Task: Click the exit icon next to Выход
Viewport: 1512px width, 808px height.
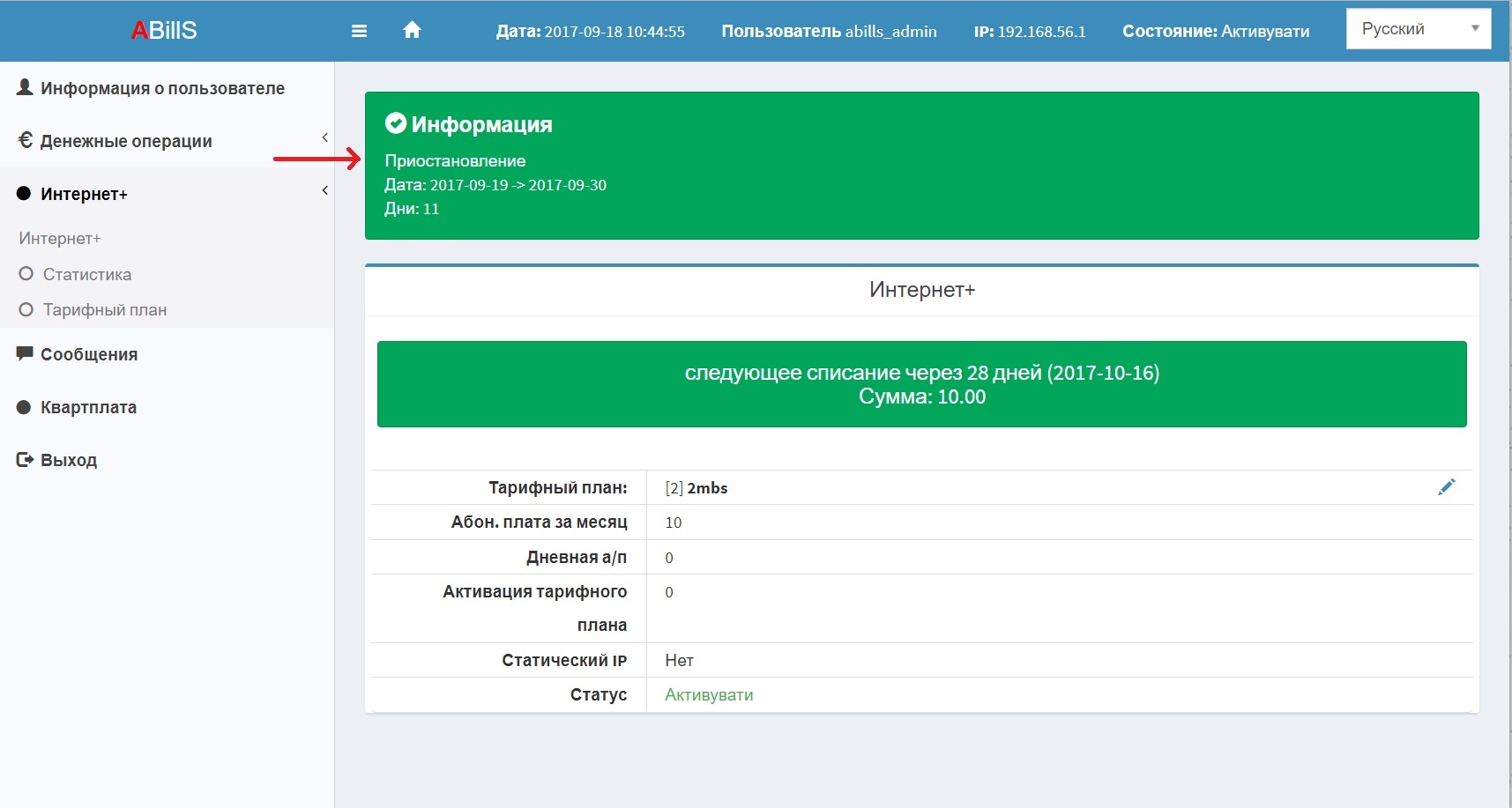Action: click(x=25, y=459)
